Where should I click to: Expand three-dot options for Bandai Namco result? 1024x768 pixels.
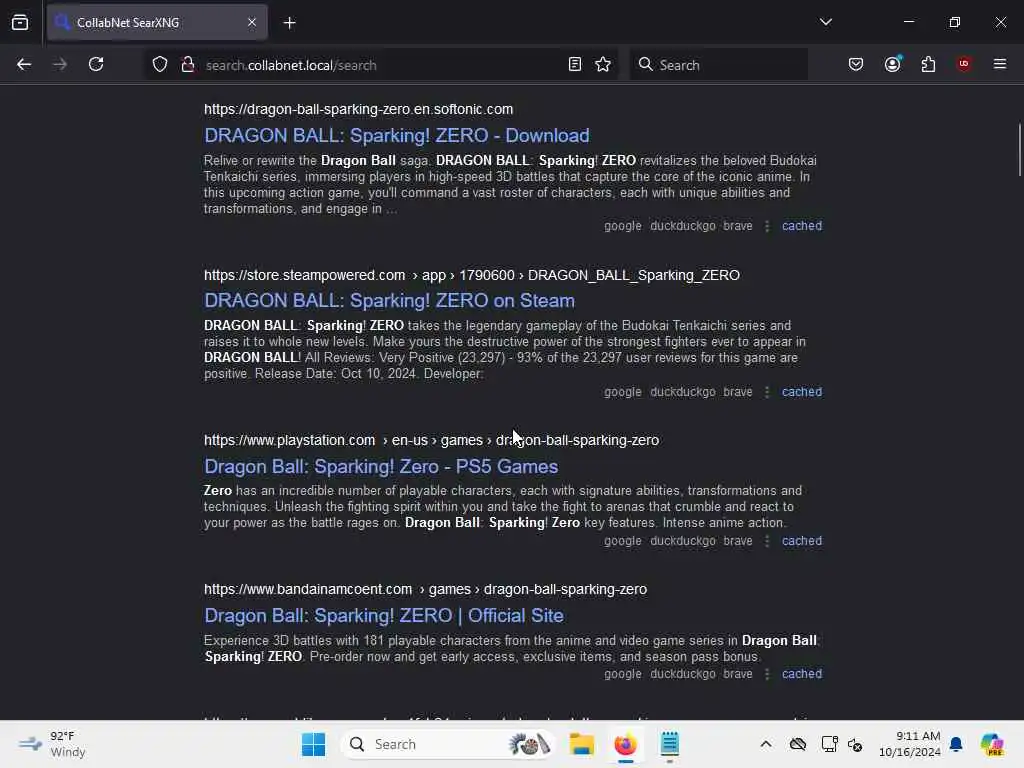tap(767, 674)
